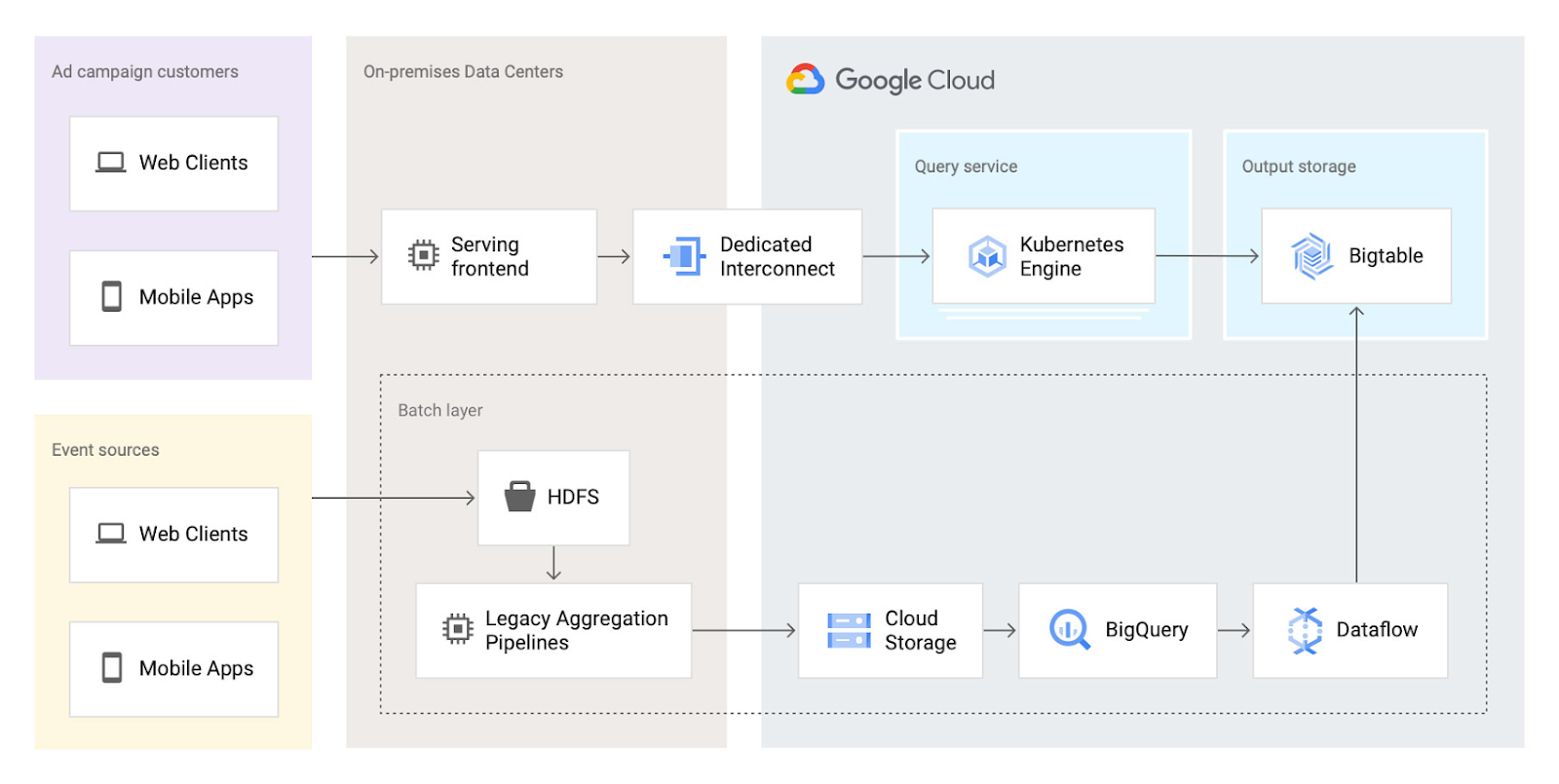This screenshot has width=1559, height=784.
Task: Select the Mobile Apps box under Ad campaign customers
Action: point(173,298)
